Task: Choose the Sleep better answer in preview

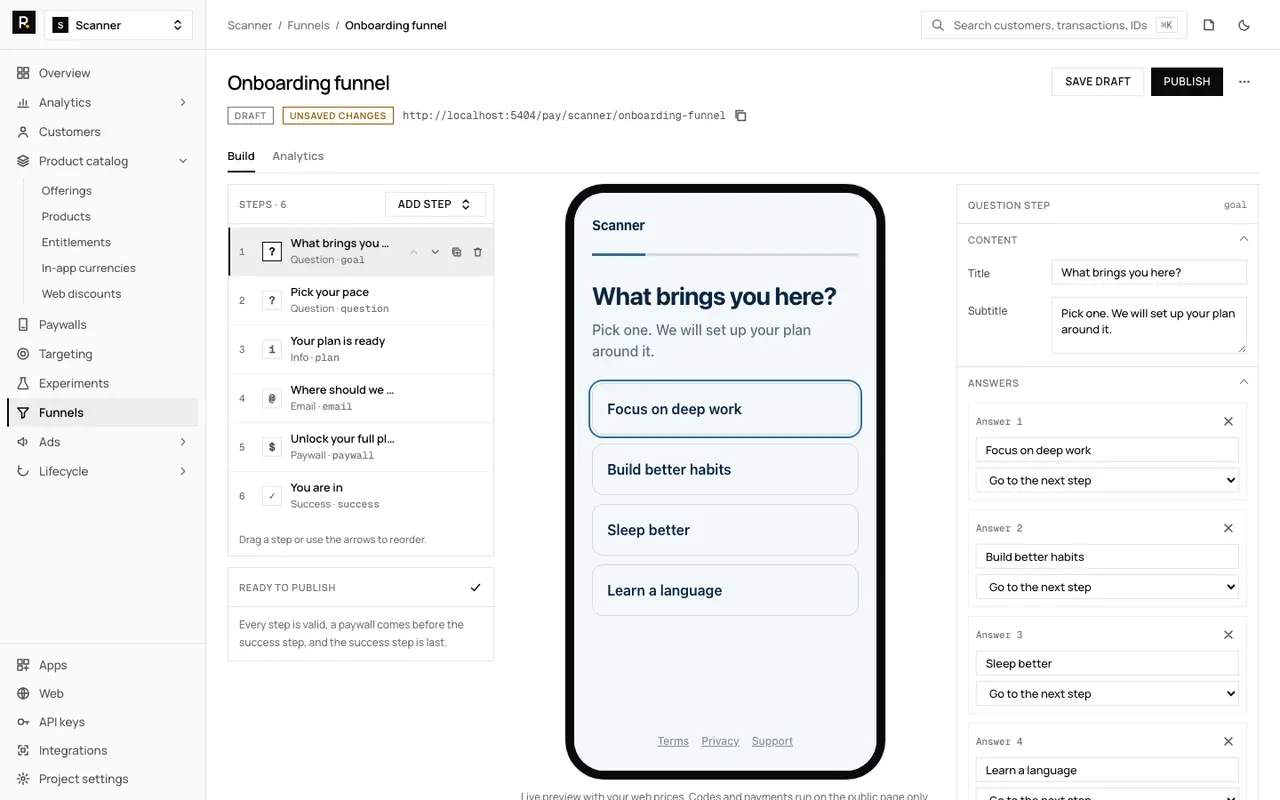Action: 725,530
